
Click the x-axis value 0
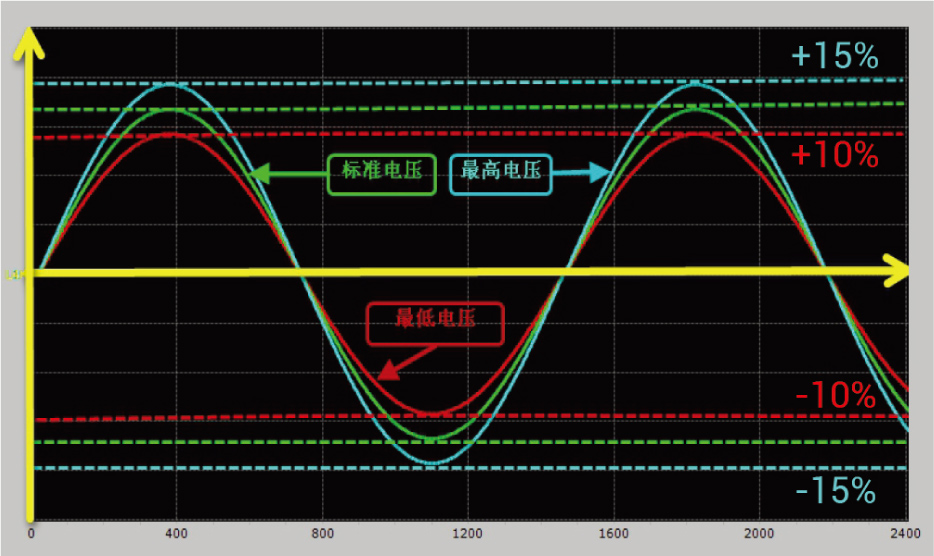click(x=31, y=533)
